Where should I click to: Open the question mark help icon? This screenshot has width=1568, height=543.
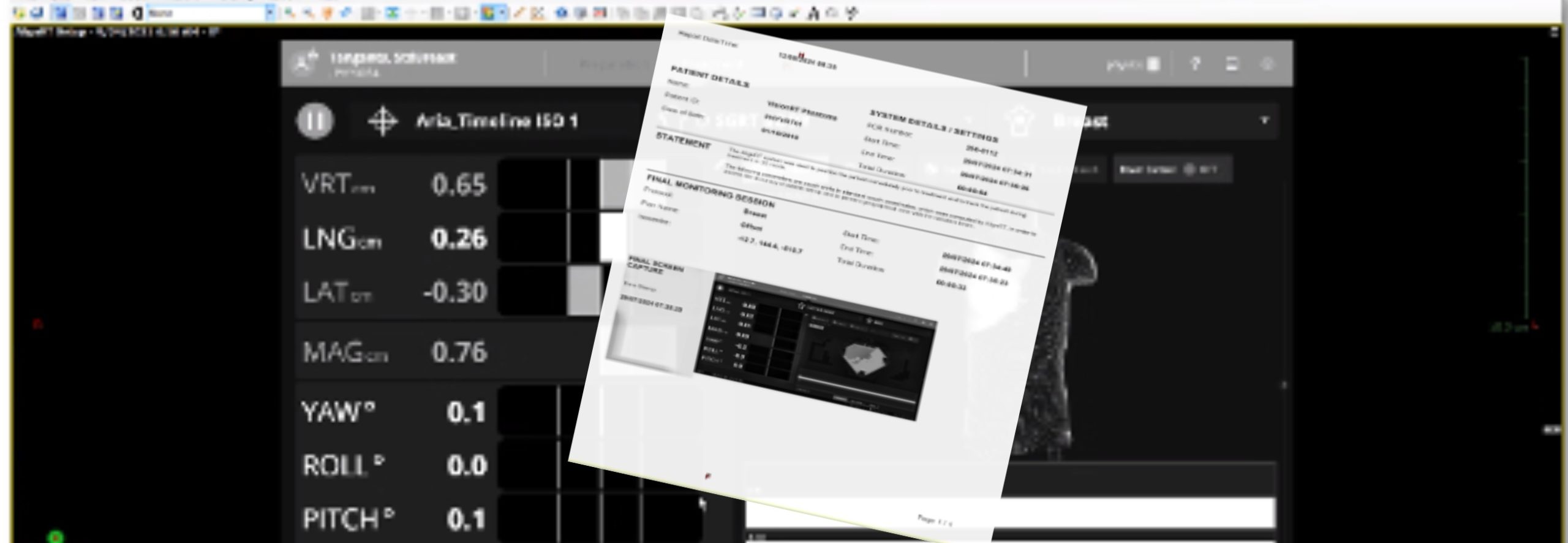(x=1194, y=64)
